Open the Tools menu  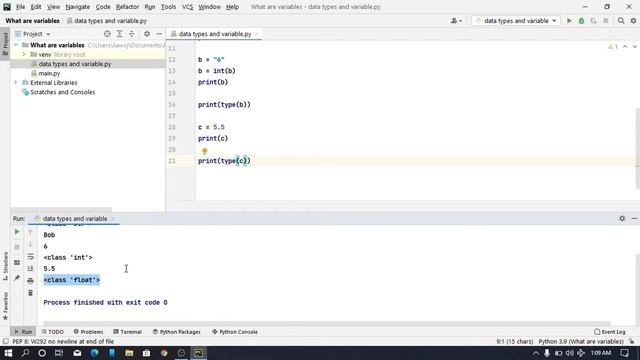coord(168,7)
